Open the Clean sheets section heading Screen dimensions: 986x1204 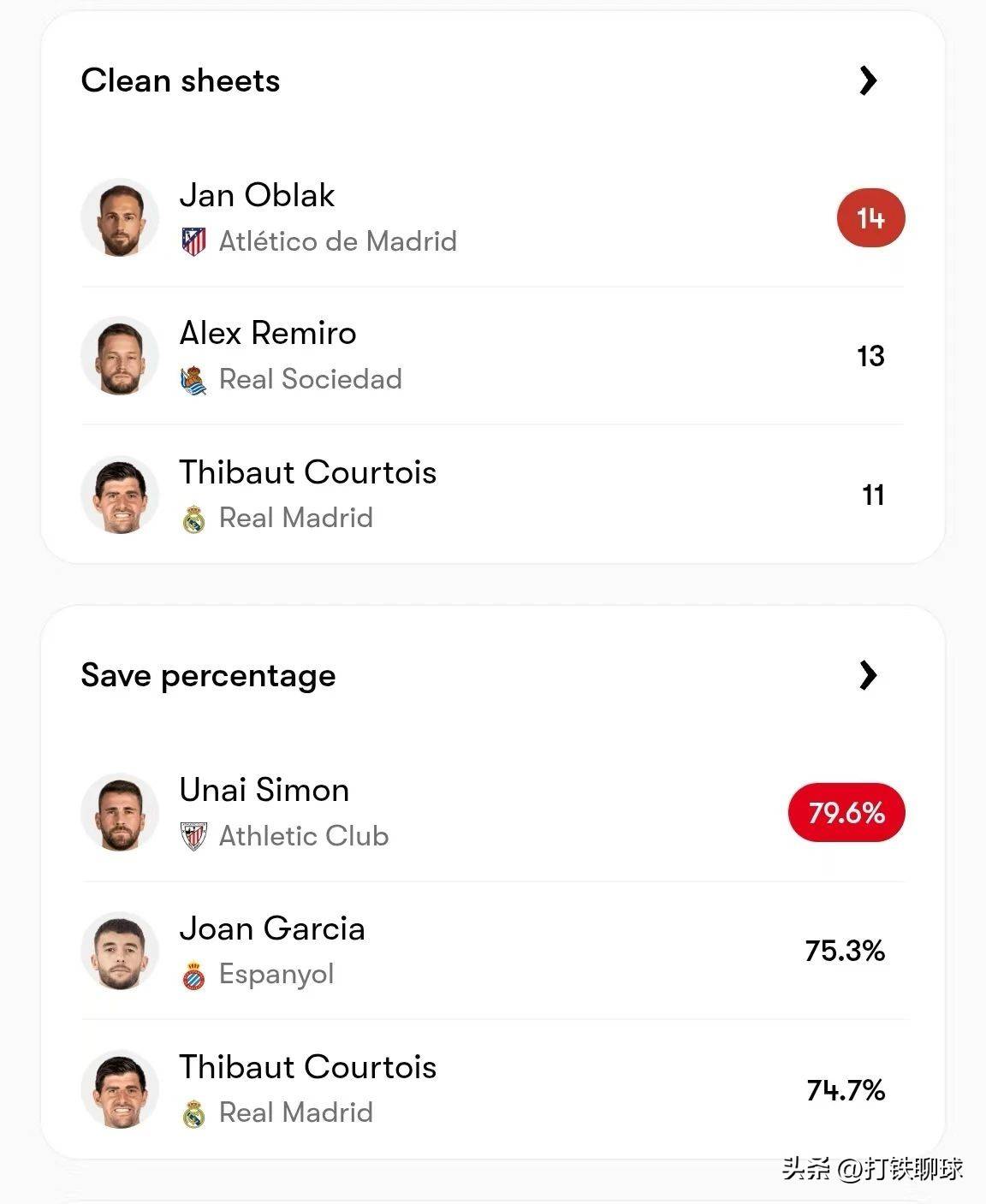(181, 80)
